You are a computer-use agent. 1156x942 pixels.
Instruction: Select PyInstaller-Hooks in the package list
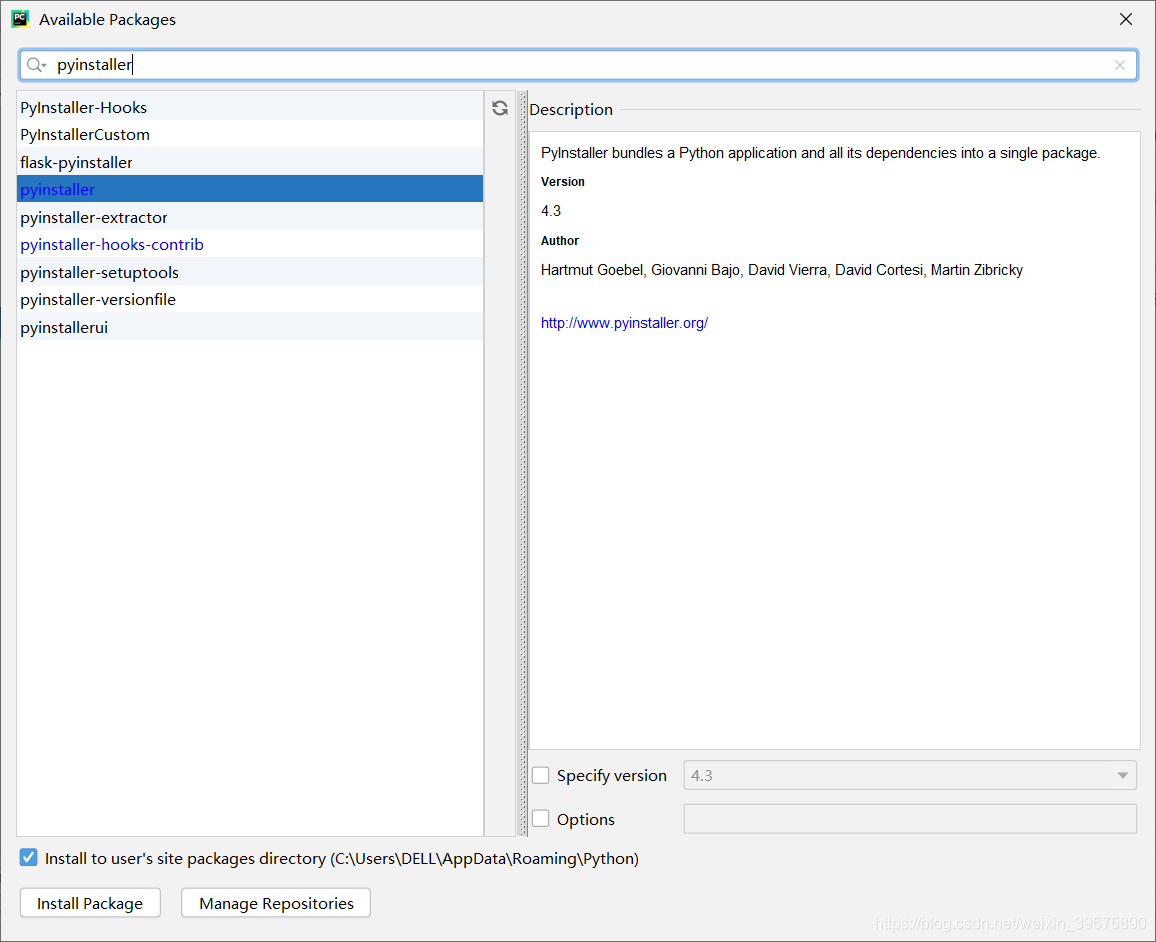click(x=250, y=107)
